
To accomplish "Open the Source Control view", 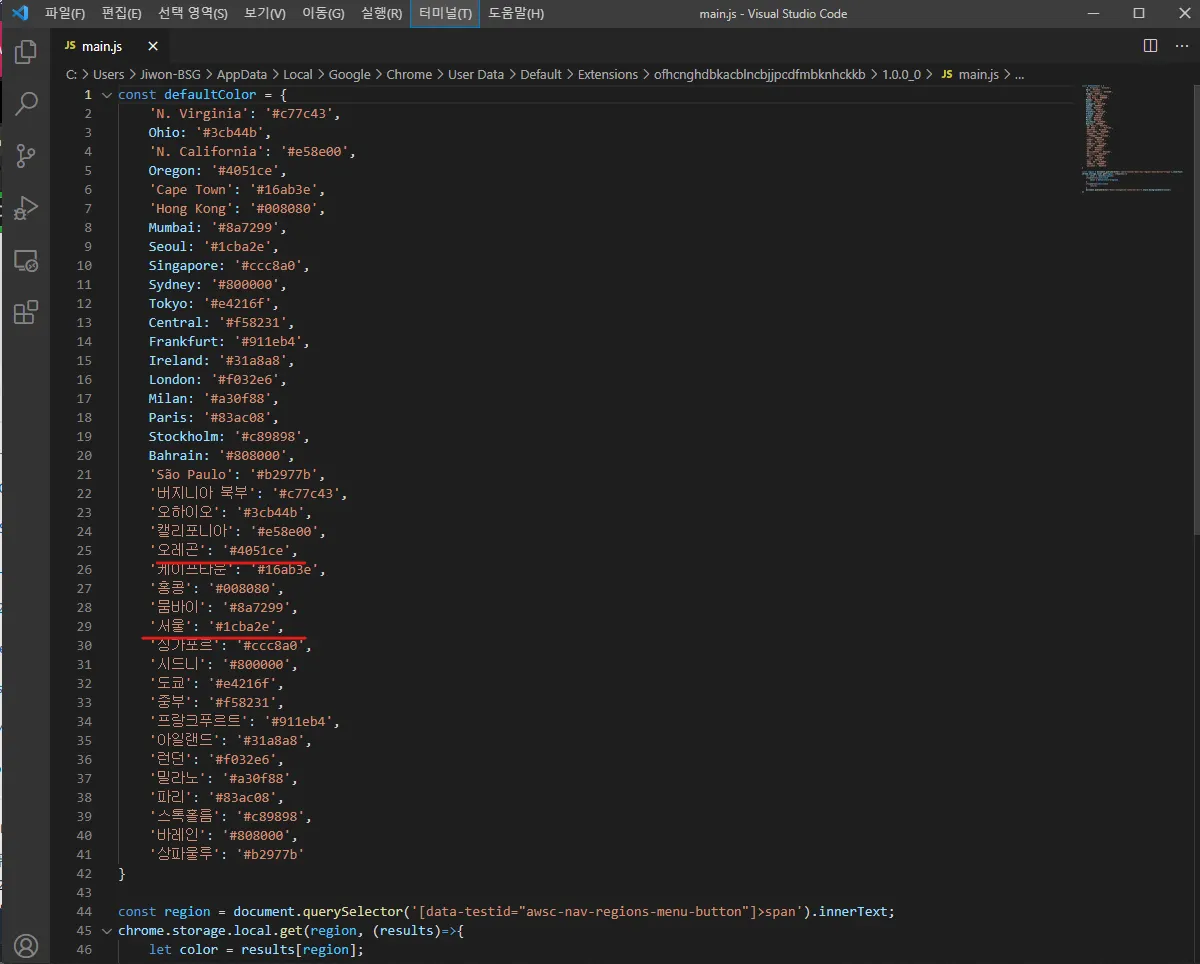I will (x=27, y=156).
